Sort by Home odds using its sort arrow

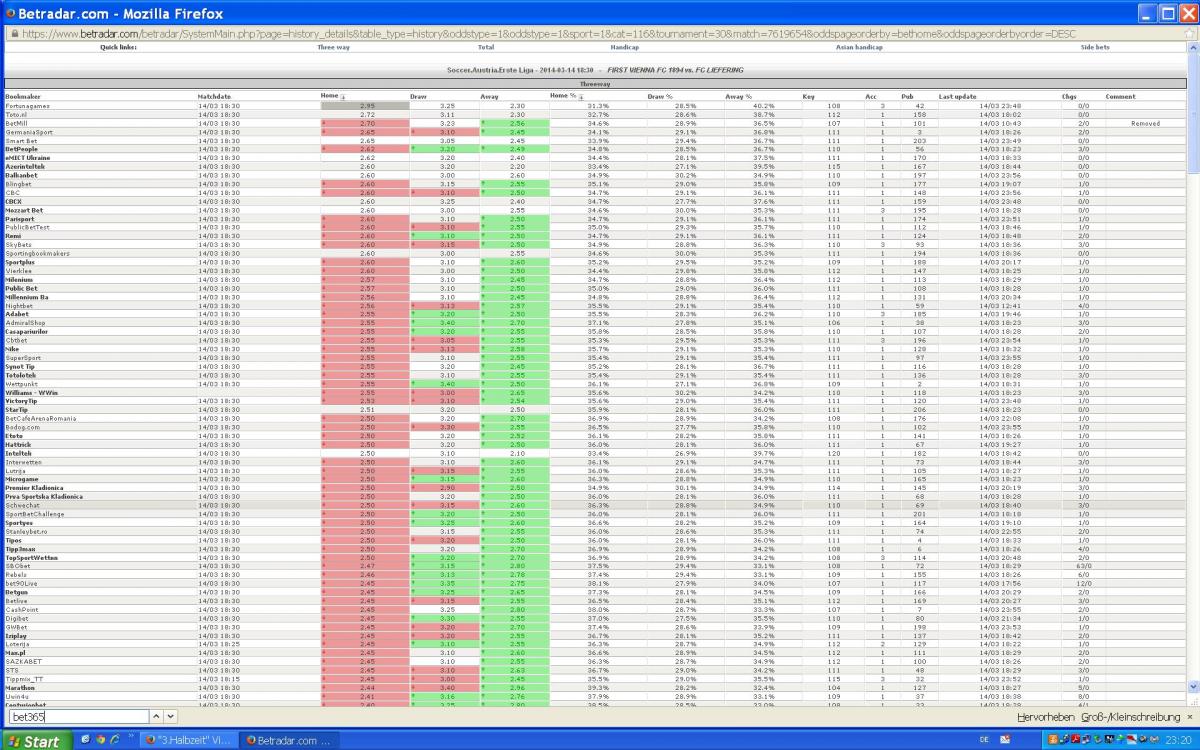[343, 97]
